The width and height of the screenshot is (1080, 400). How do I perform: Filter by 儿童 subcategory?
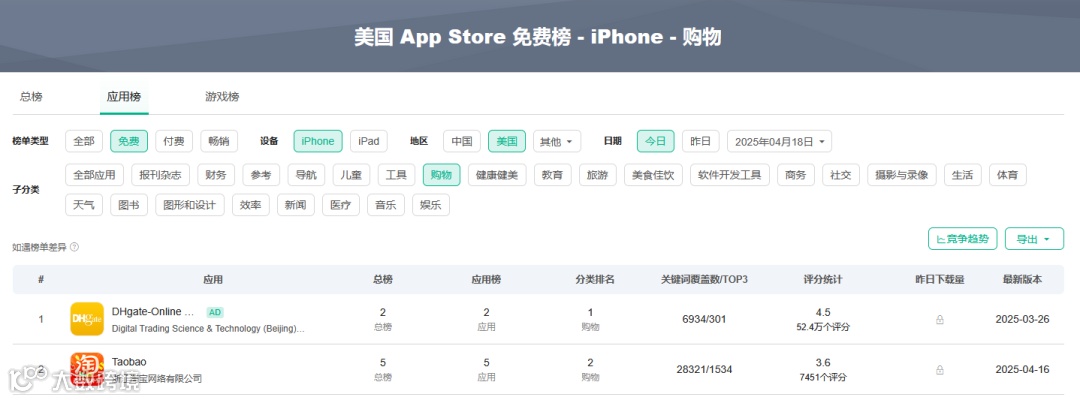pos(351,175)
